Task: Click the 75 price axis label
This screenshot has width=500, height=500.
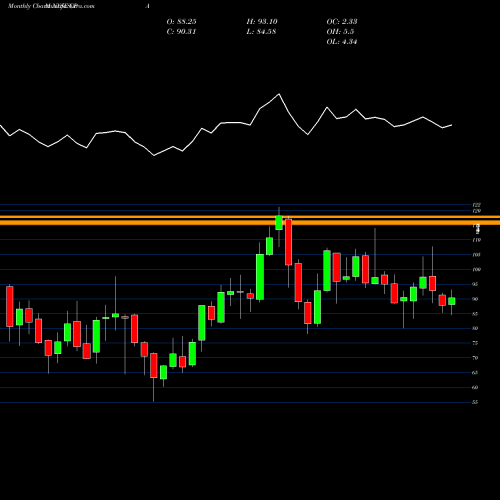Action: 475,343
